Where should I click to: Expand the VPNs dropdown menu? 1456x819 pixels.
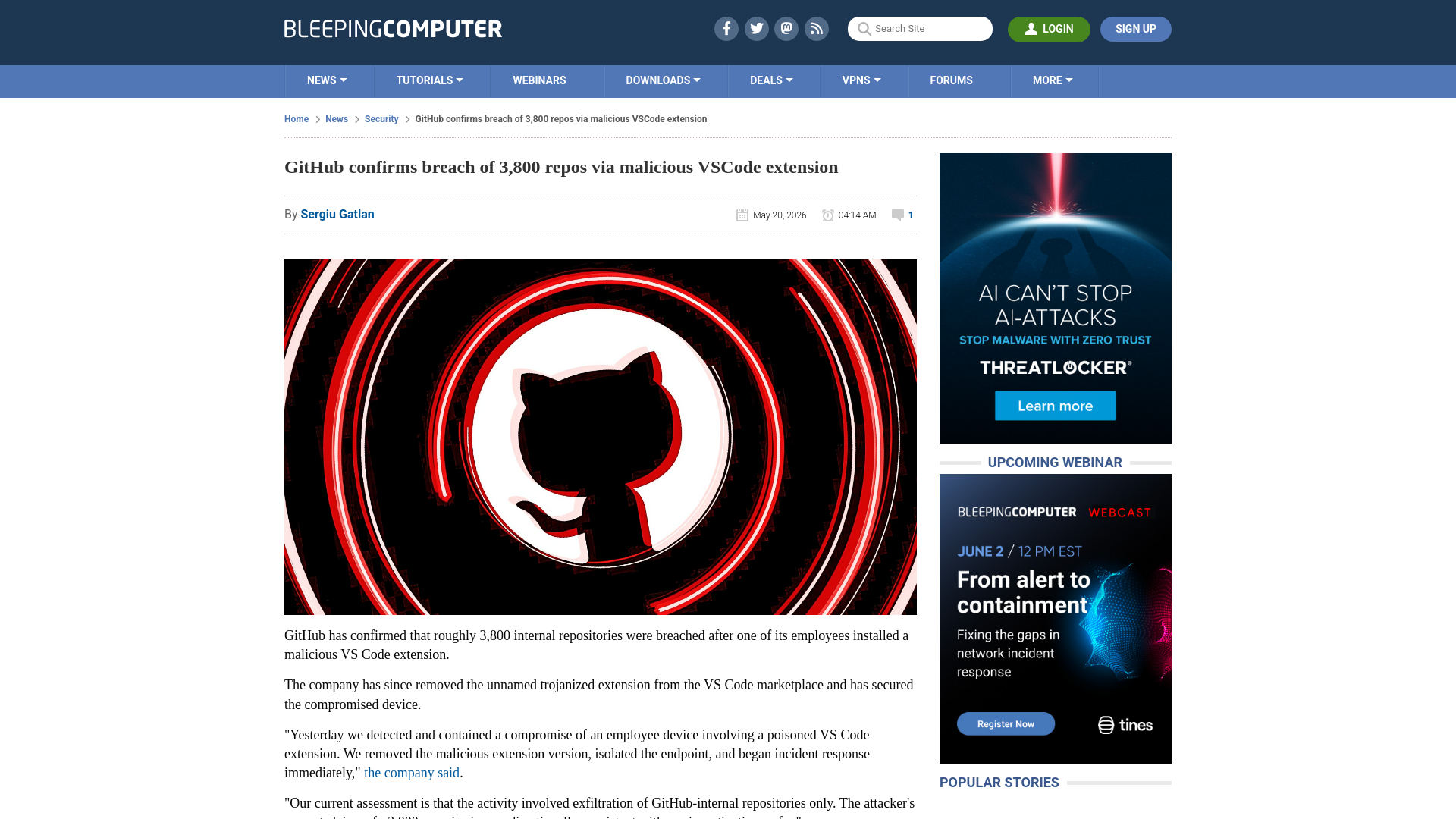tap(861, 80)
